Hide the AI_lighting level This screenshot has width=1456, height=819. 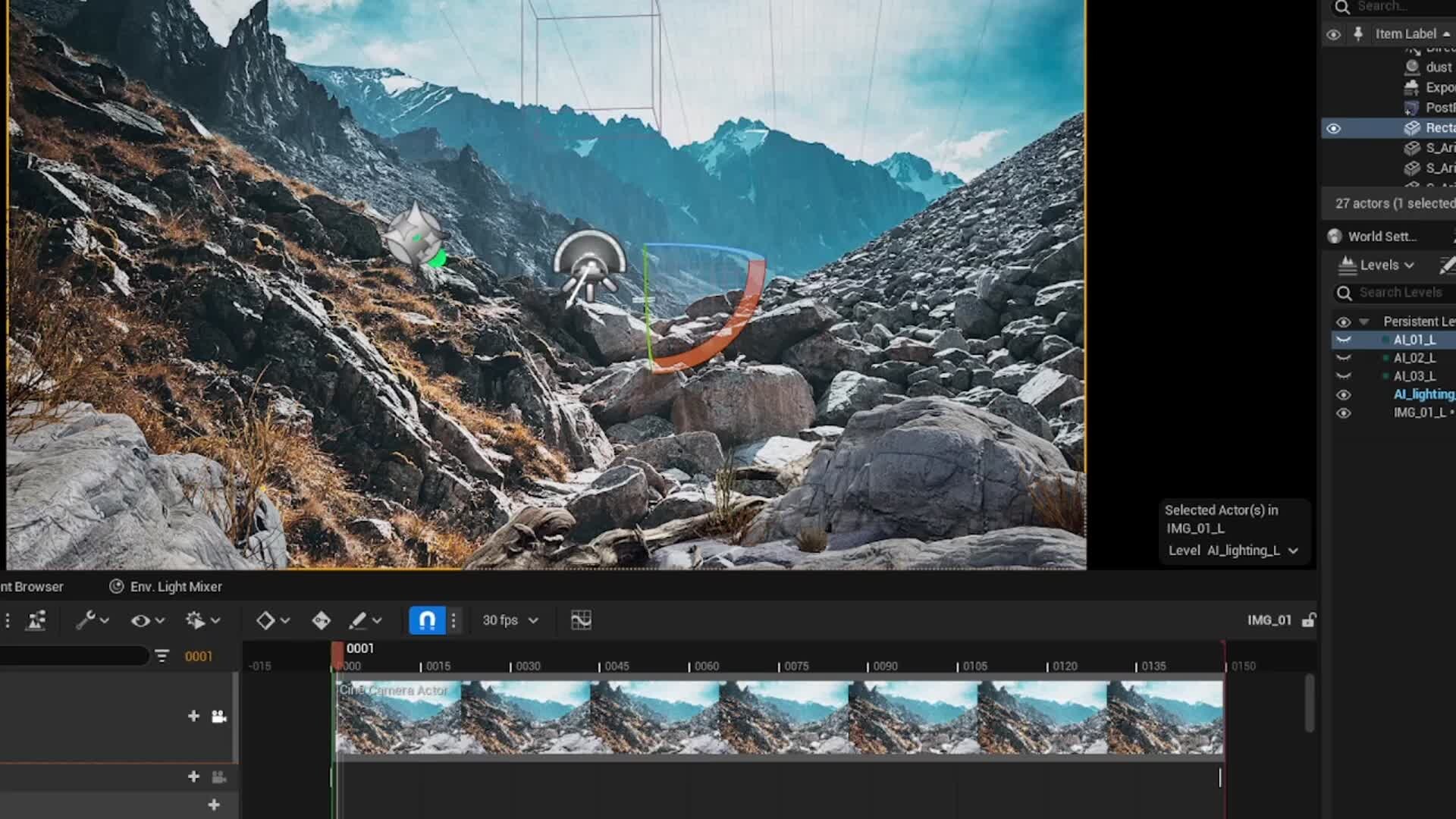point(1343,394)
